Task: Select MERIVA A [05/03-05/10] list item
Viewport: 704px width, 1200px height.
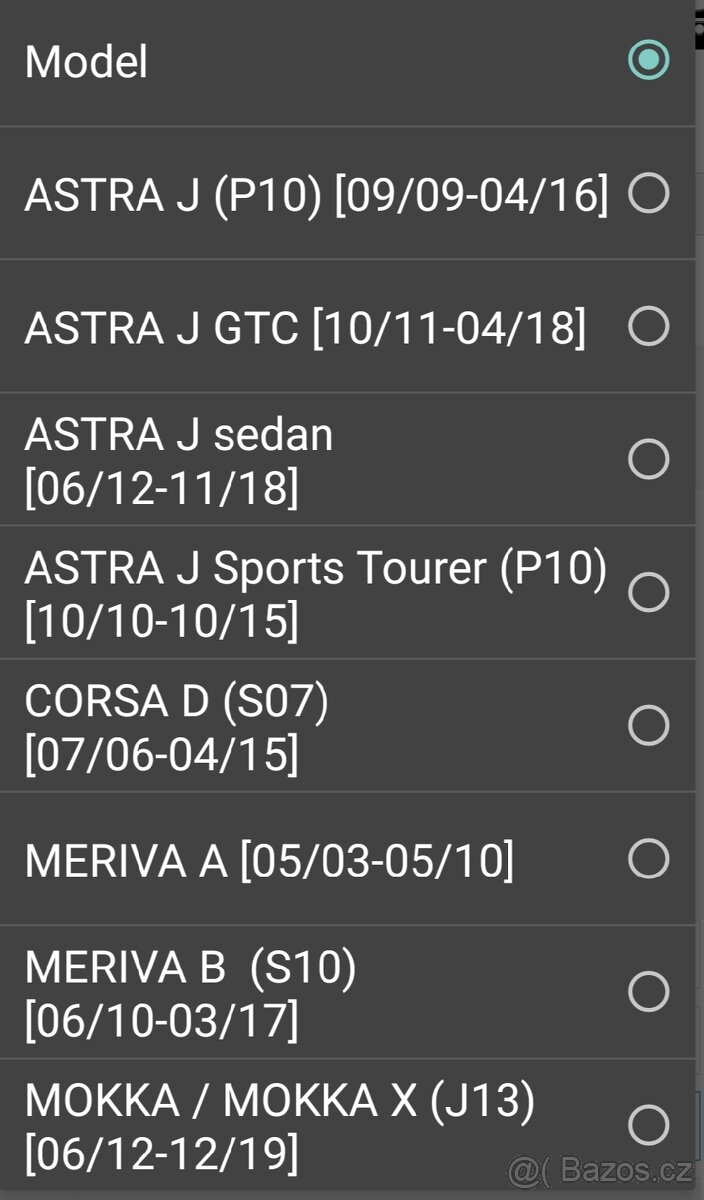Action: (268, 860)
